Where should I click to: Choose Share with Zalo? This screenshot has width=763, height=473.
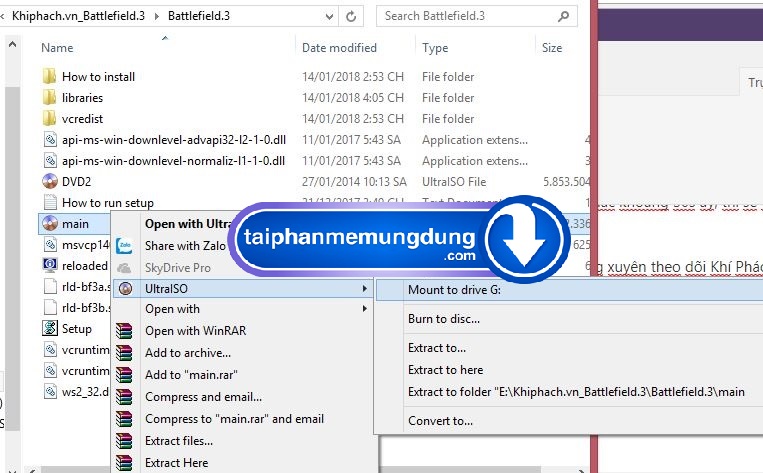[185, 246]
